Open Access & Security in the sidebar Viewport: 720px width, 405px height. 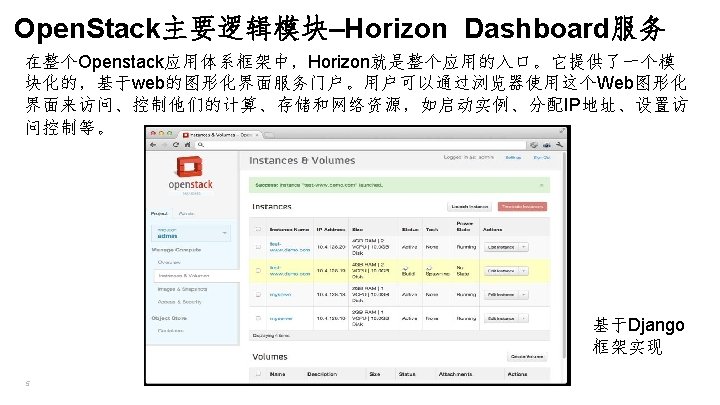(x=180, y=302)
